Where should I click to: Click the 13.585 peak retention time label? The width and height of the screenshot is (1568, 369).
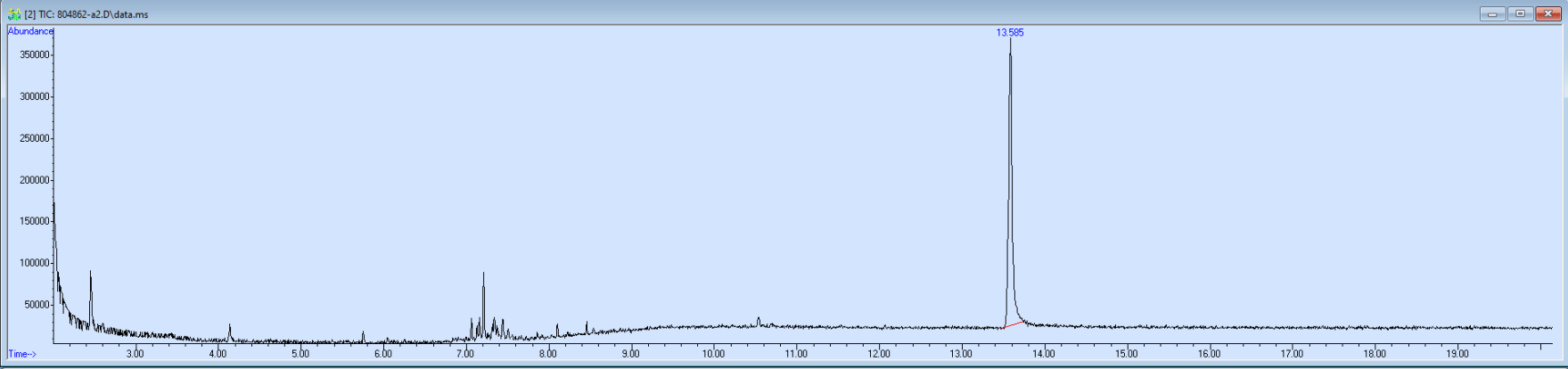pos(1010,33)
